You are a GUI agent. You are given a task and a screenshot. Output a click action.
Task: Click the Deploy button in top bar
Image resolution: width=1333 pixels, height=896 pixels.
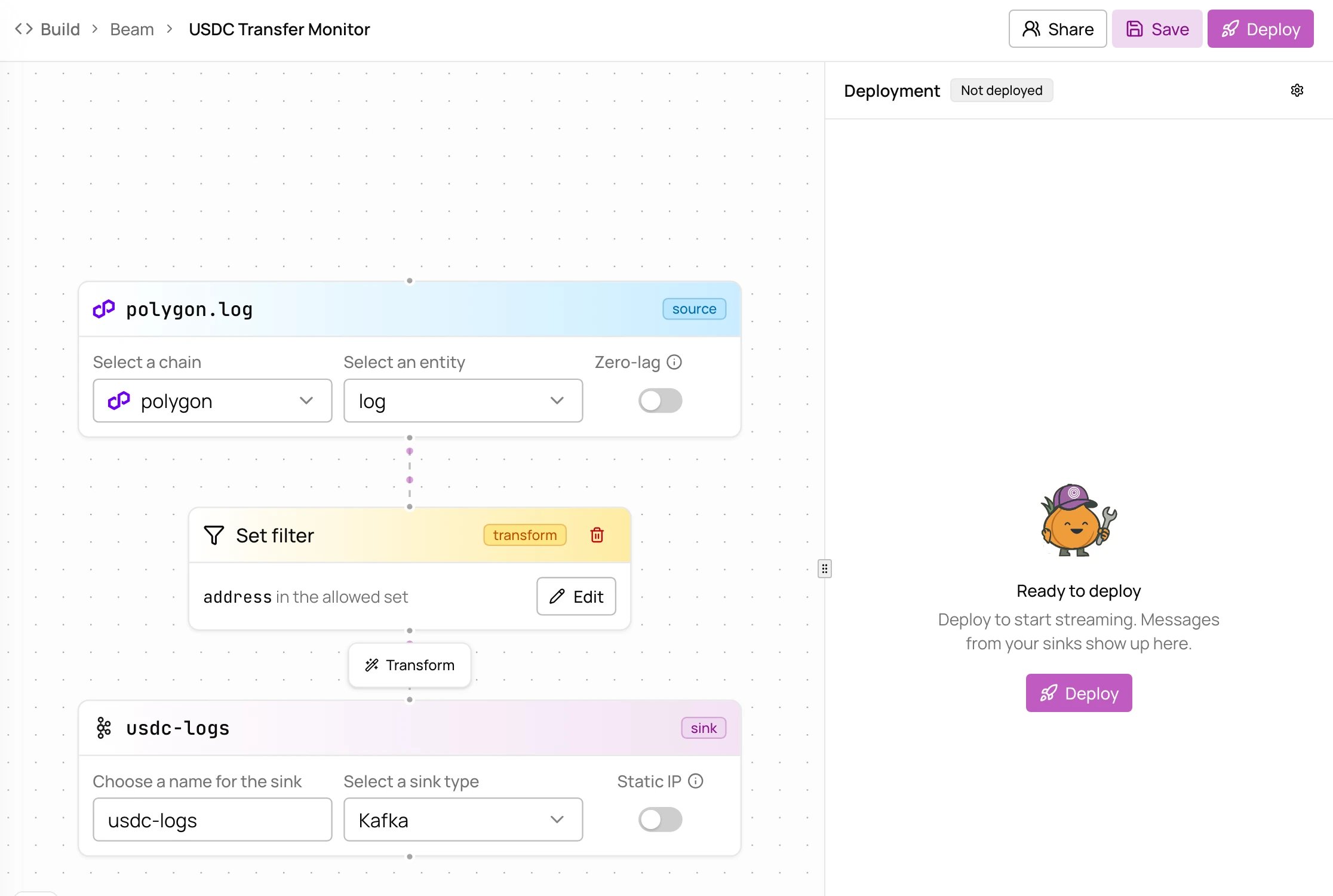point(1260,29)
